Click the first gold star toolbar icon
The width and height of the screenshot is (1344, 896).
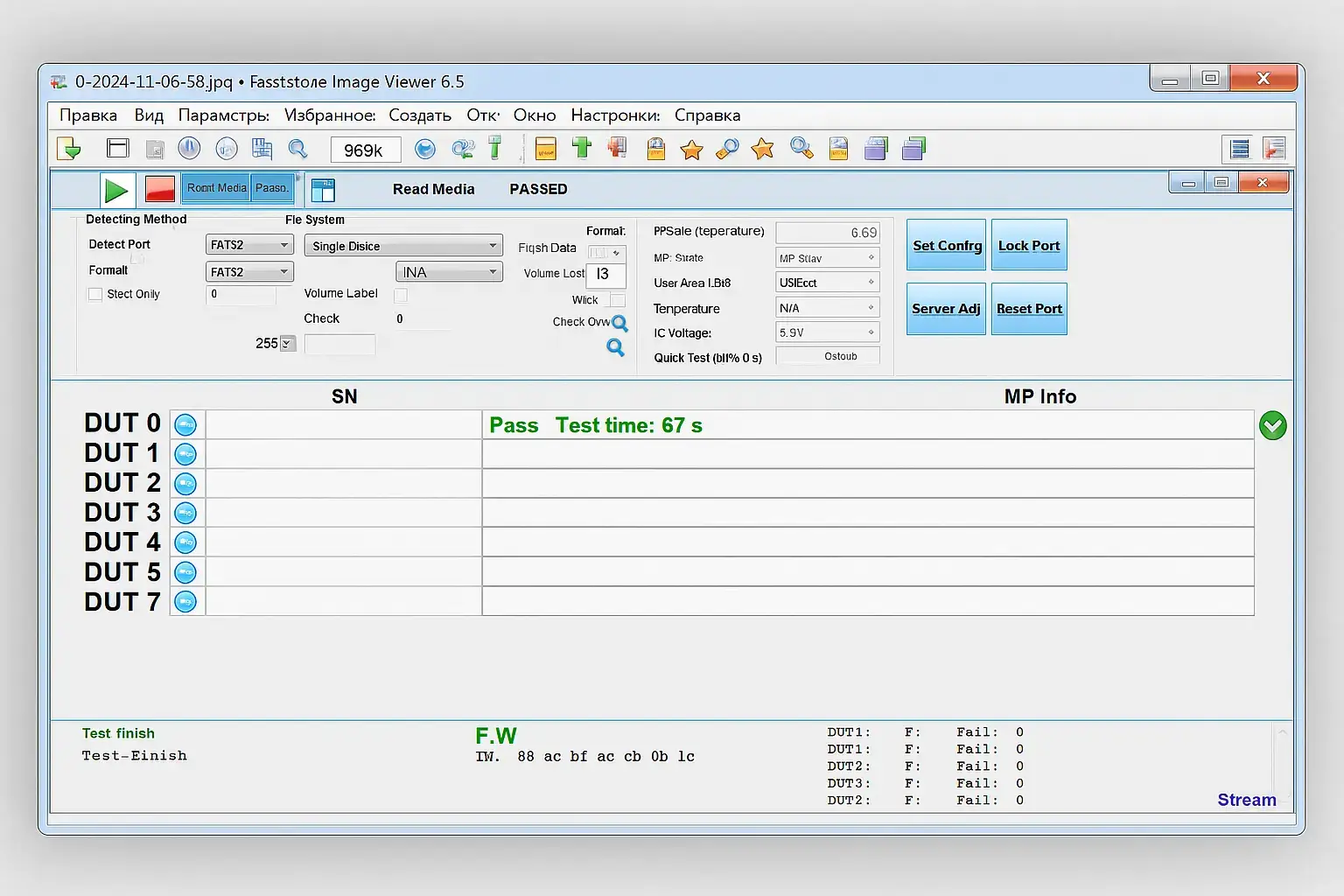pos(691,150)
